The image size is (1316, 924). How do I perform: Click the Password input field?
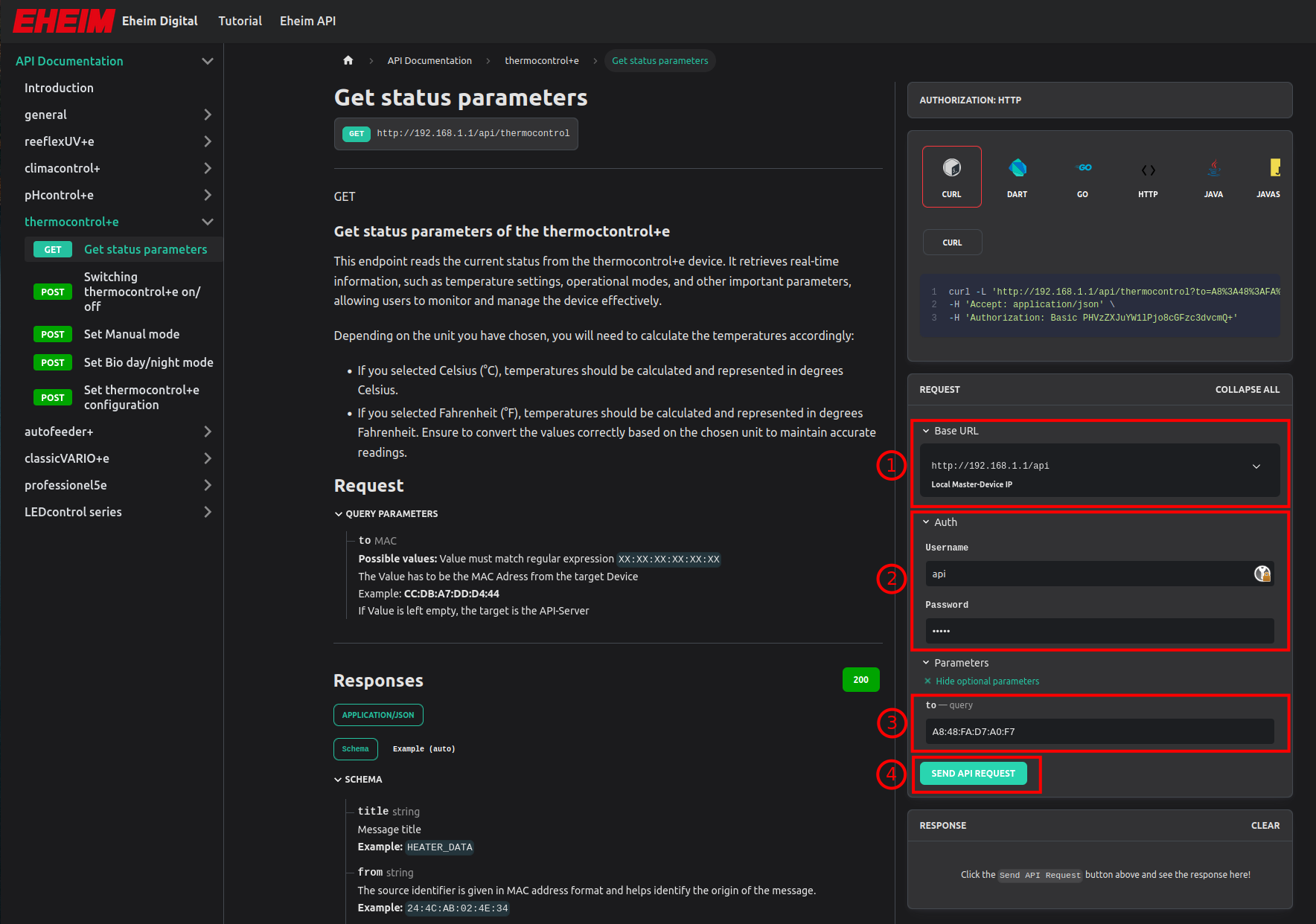pos(1099,631)
